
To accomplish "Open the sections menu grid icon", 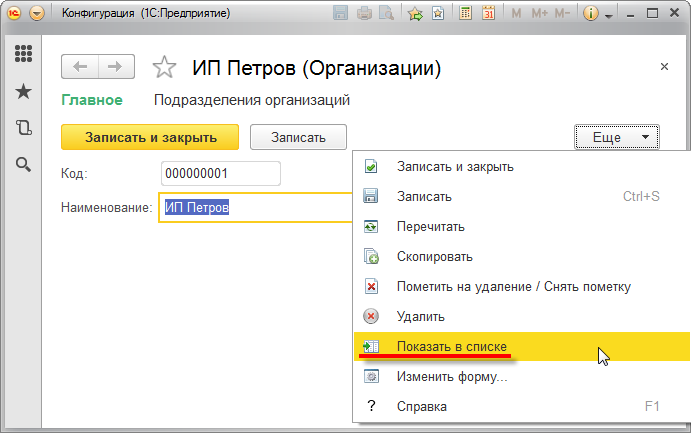I will point(23,54).
